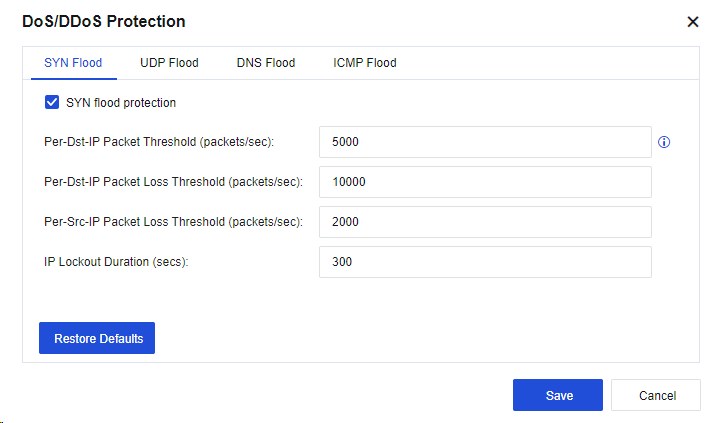Click the SYN Flood tab
Image resolution: width=717 pixels, height=423 pixels.
point(73,63)
